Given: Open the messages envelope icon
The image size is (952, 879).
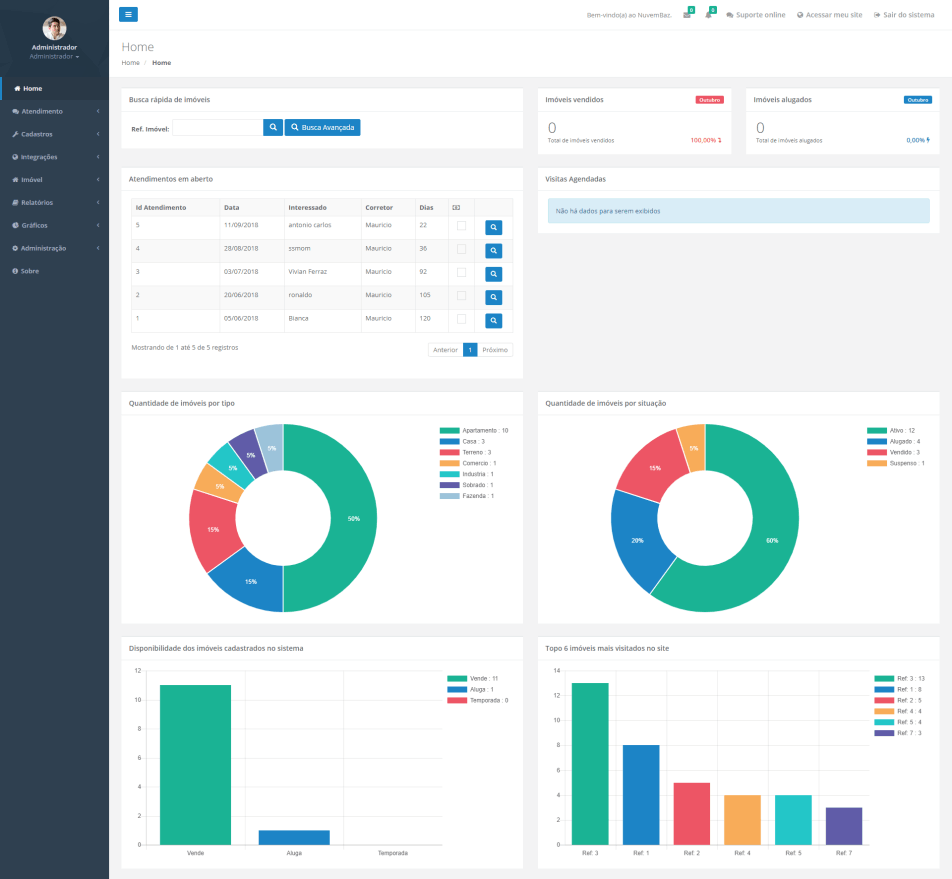Looking at the screenshot, I should click(x=687, y=15).
